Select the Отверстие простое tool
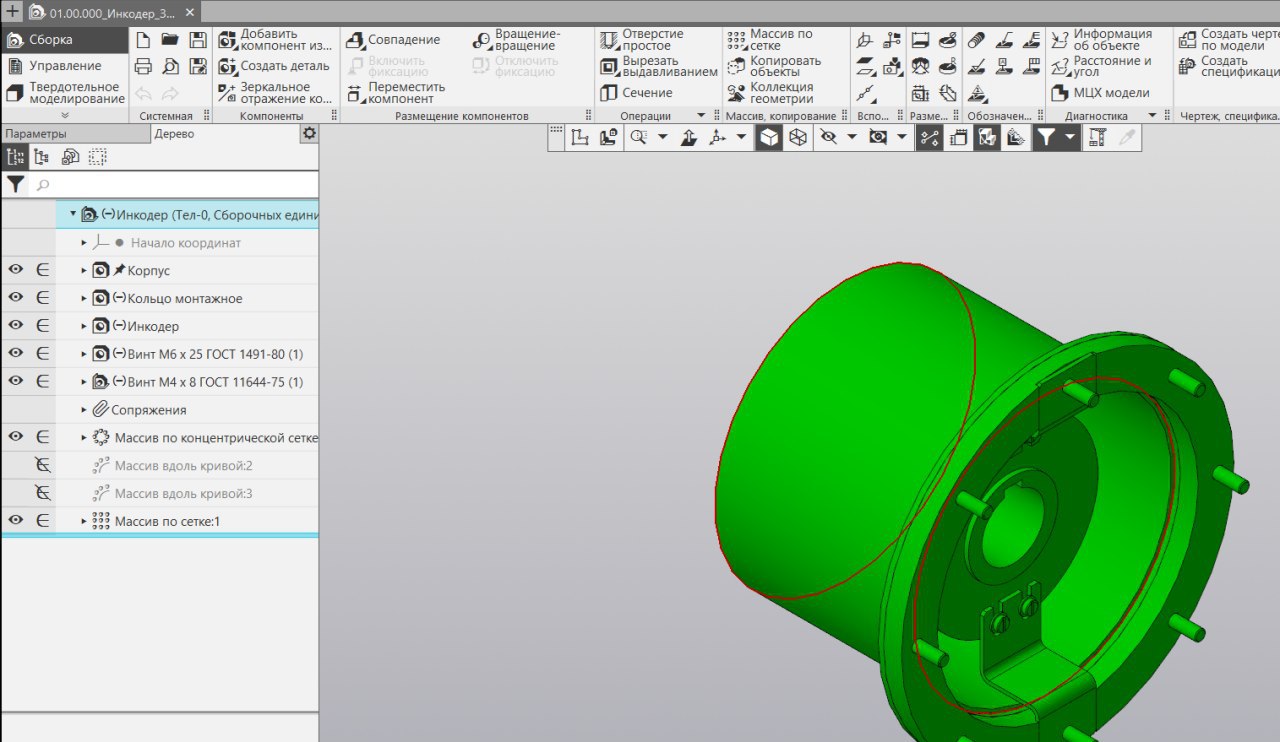Viewport: 1280px width, 742px height. (x=642, y=40)
